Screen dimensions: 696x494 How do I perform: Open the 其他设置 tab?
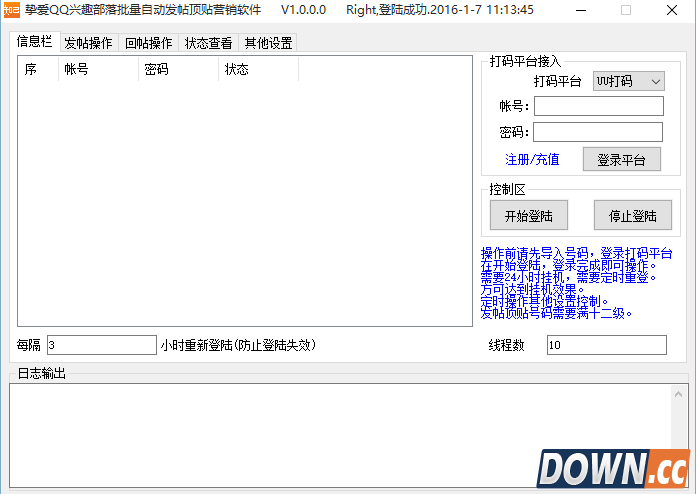point(268,43)
